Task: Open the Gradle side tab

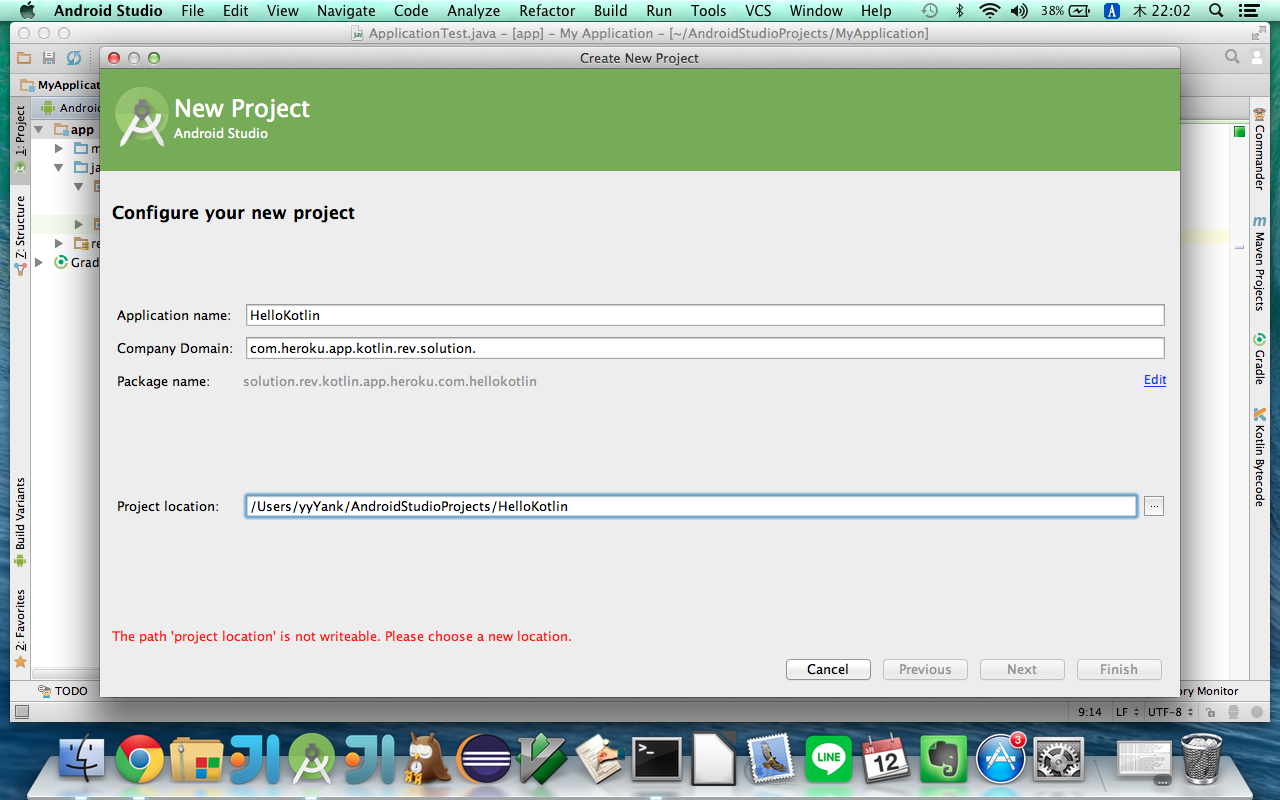Action: click(x=1259, y=359)
